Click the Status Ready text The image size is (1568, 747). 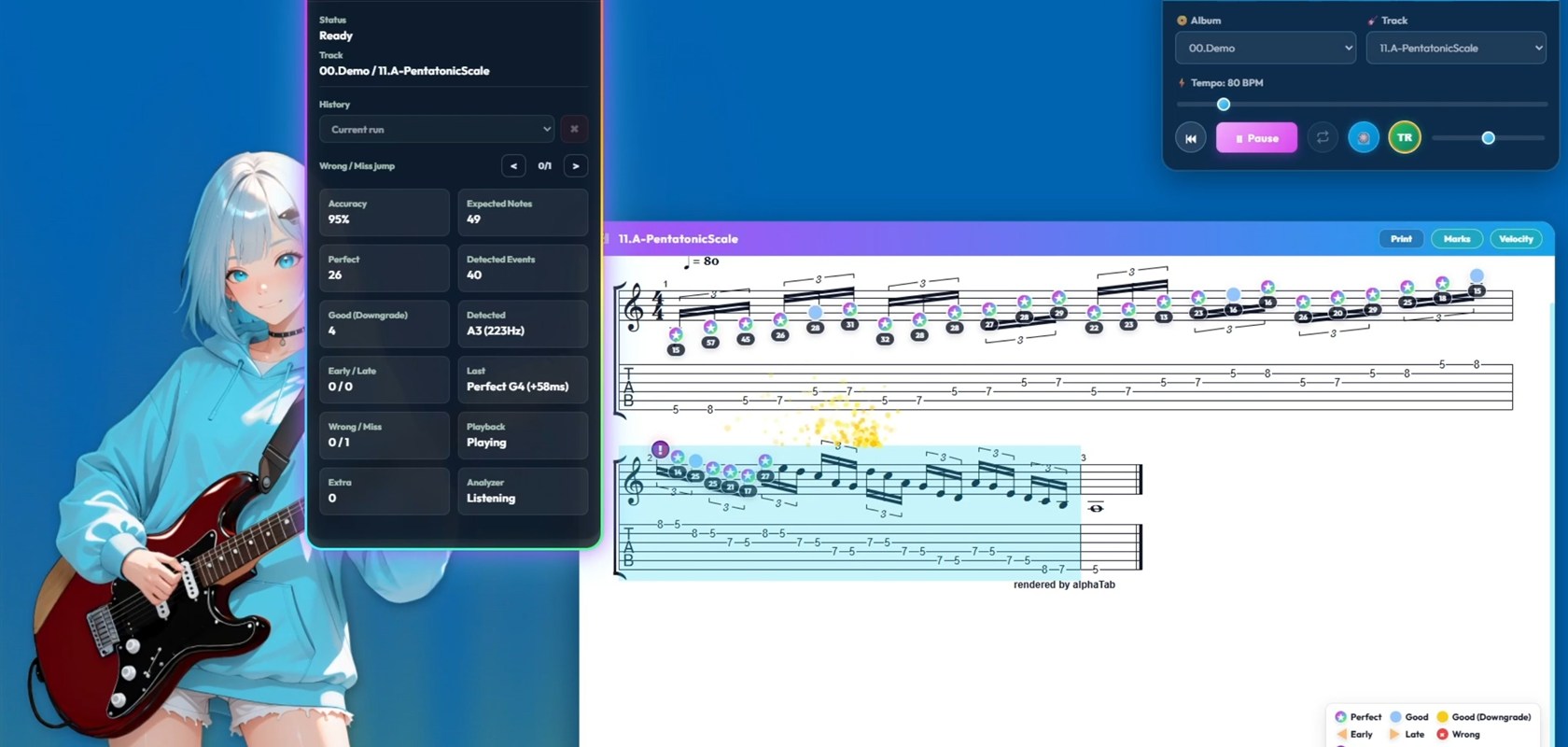(336, 35)
